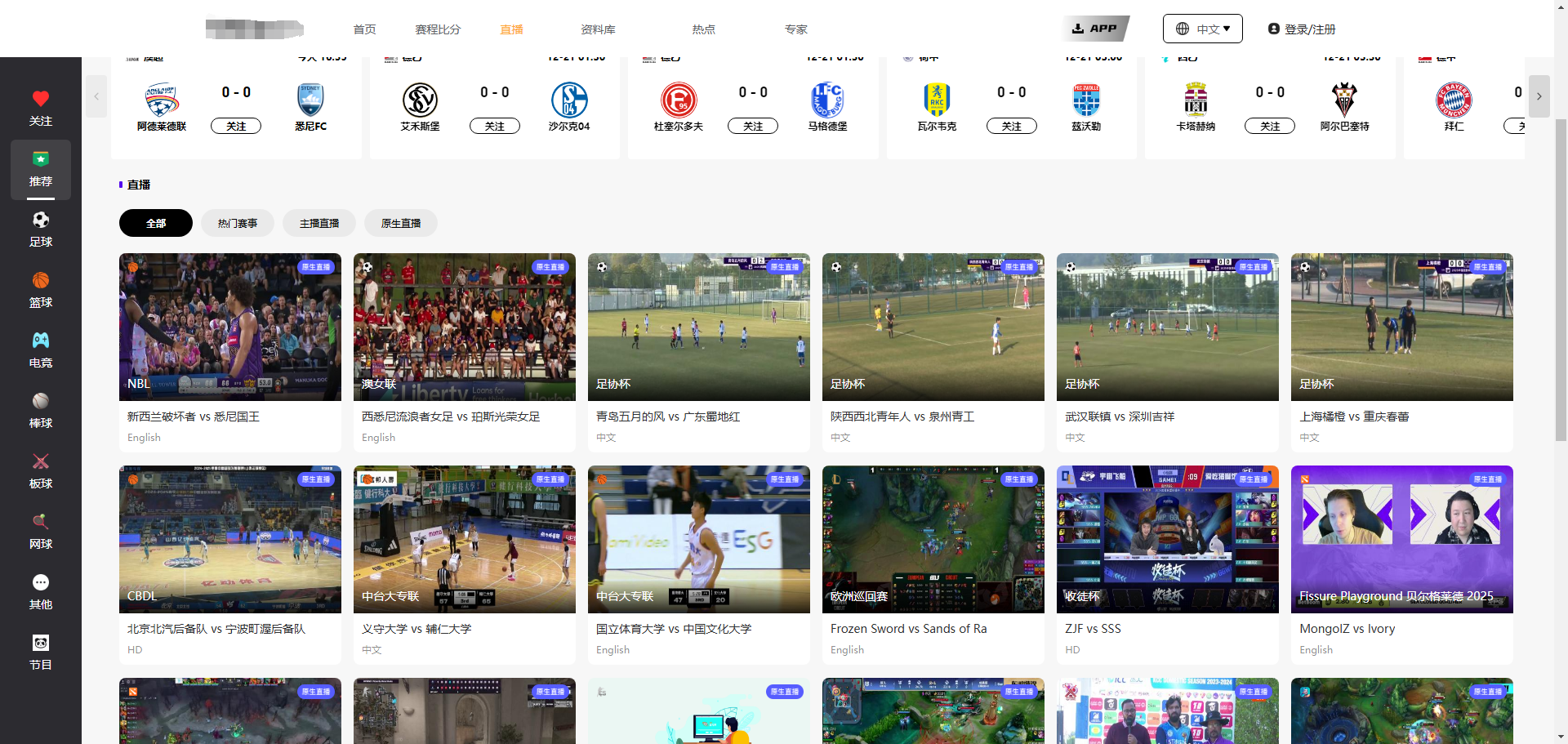
Task: Open the NBL 新西兰破坏者 stream thumbnail
Action: pos(230,327)
